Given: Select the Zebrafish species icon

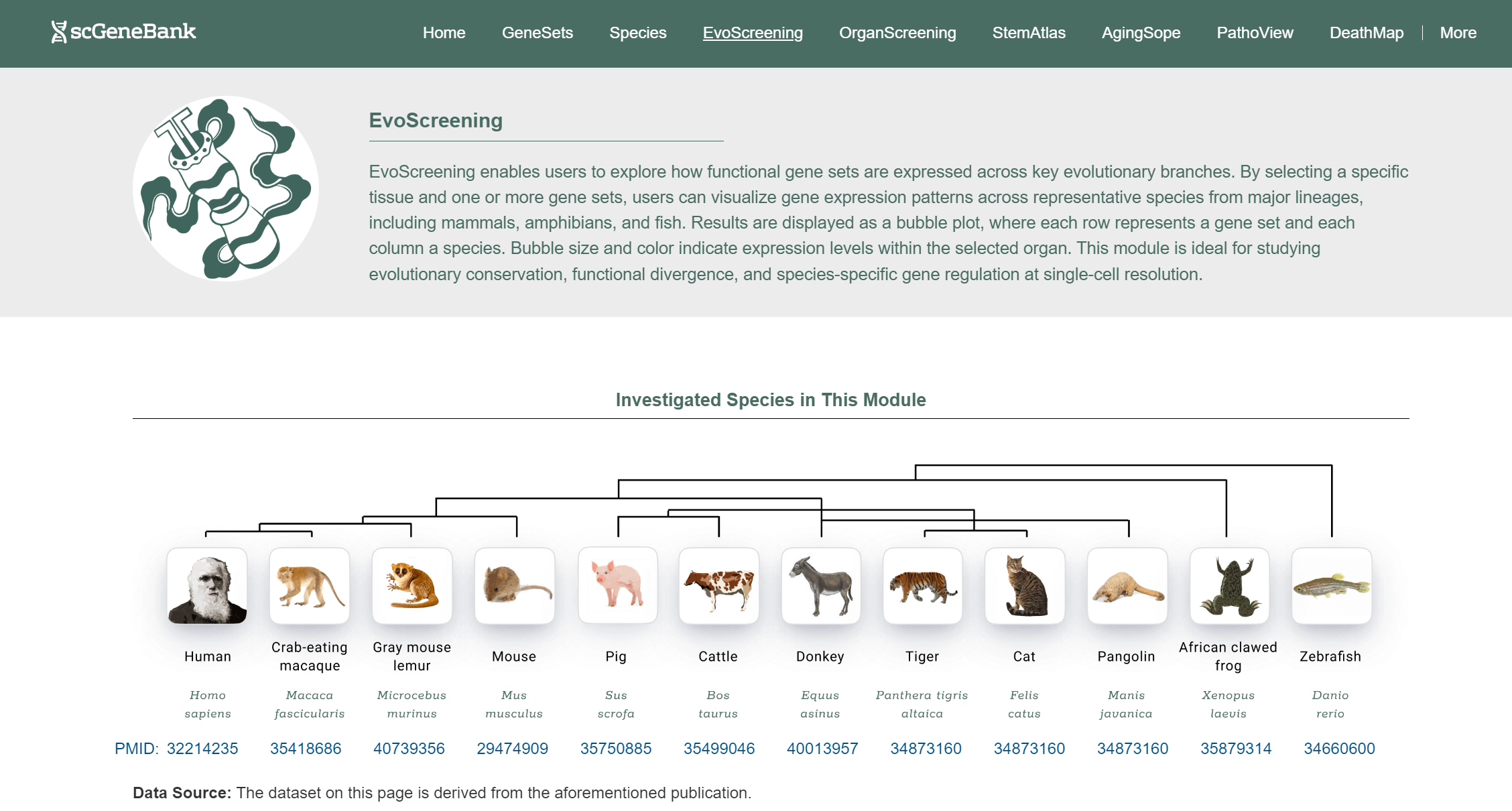Looking at the screenshot, I should coord(1331,586).
